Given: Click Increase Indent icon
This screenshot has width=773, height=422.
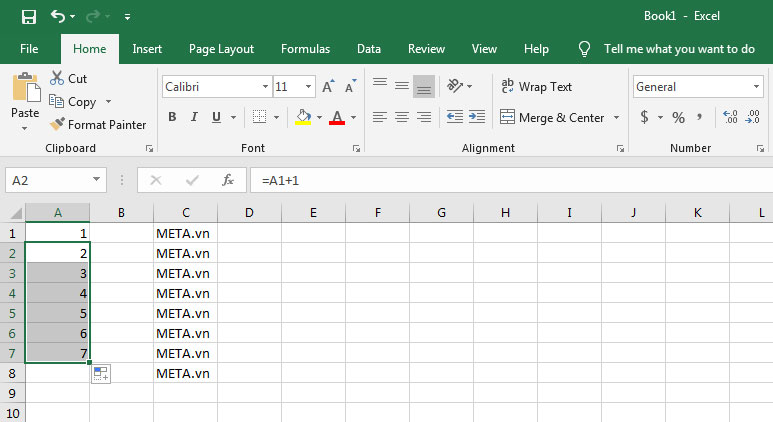Looking at the screenshot, I should [x=477, y=117].
